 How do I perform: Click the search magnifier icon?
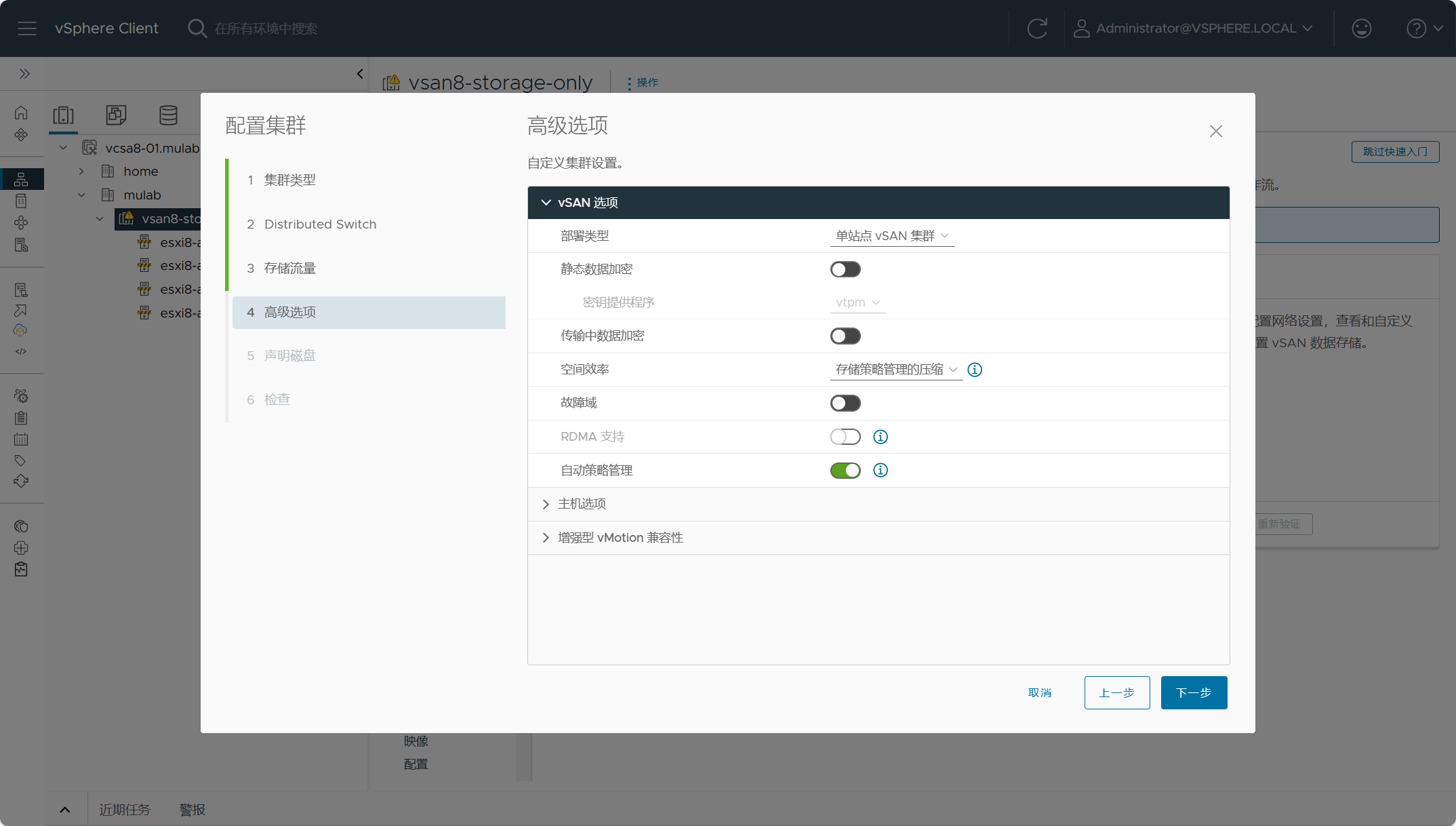pos(197,28)
